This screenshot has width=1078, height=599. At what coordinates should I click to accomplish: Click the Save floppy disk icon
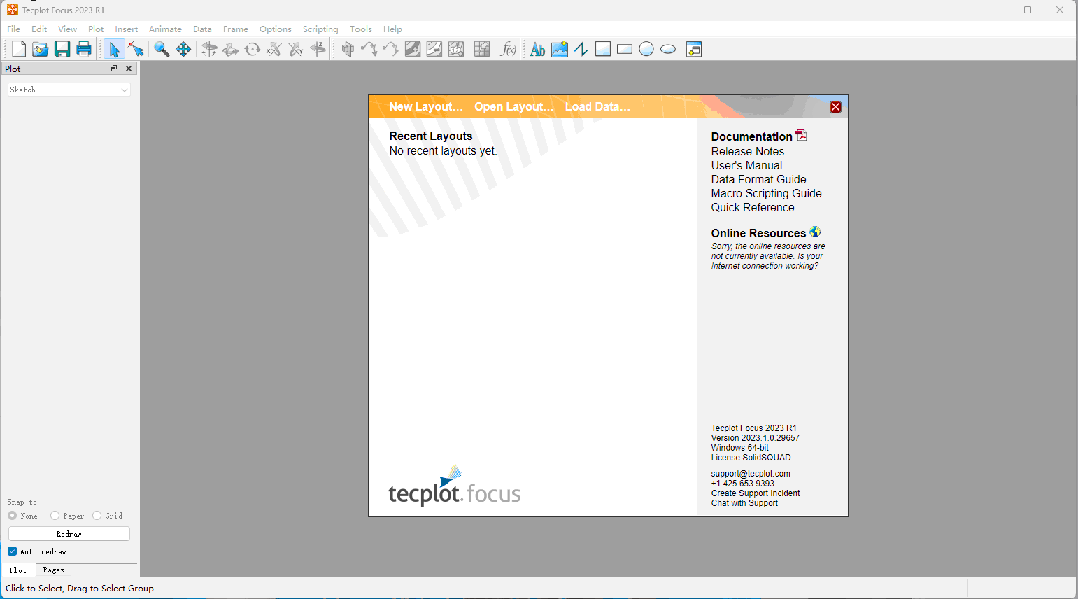tap(63, 49)
